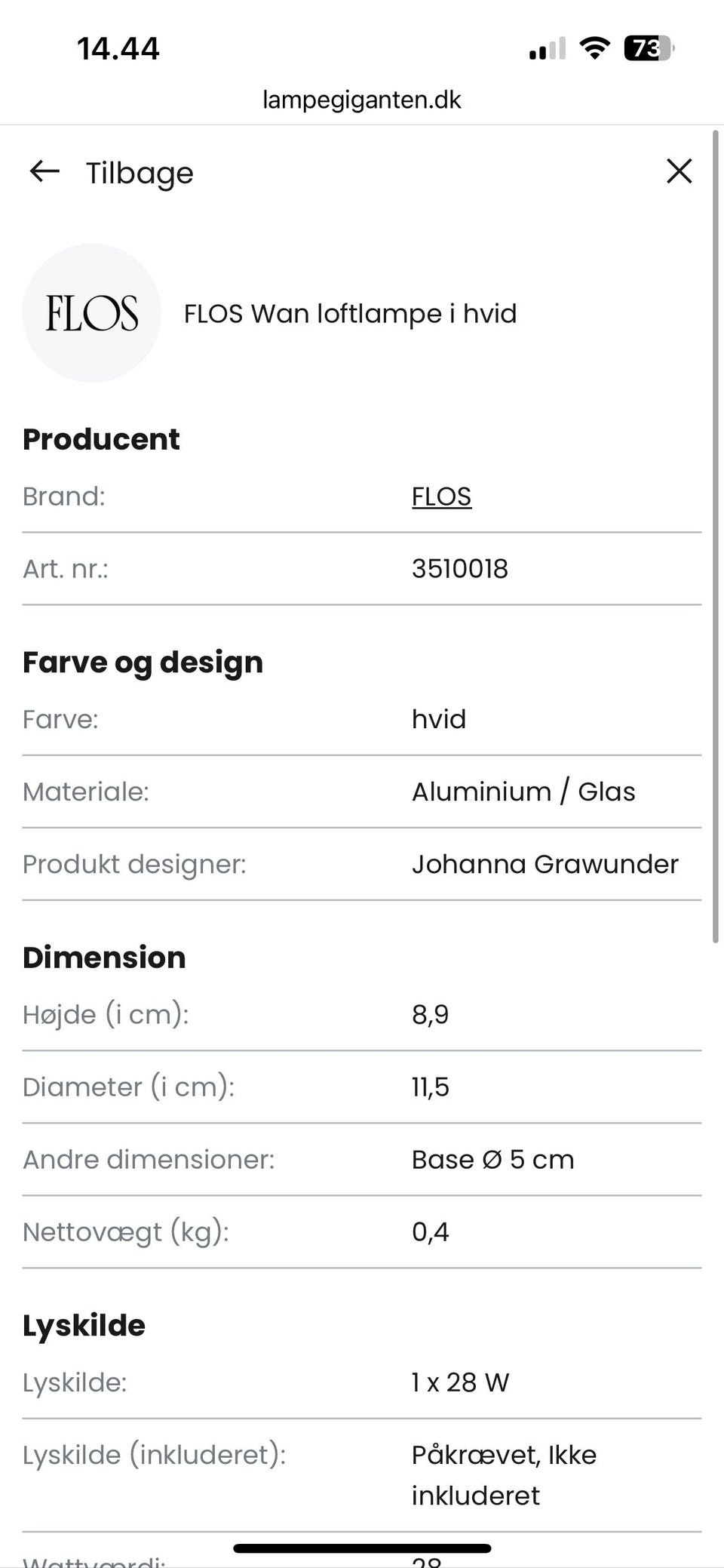The width and height of the screenshot is (724, 1568).
Task: Tap the 14.44 clock in status bar
Action: (118, 49)
